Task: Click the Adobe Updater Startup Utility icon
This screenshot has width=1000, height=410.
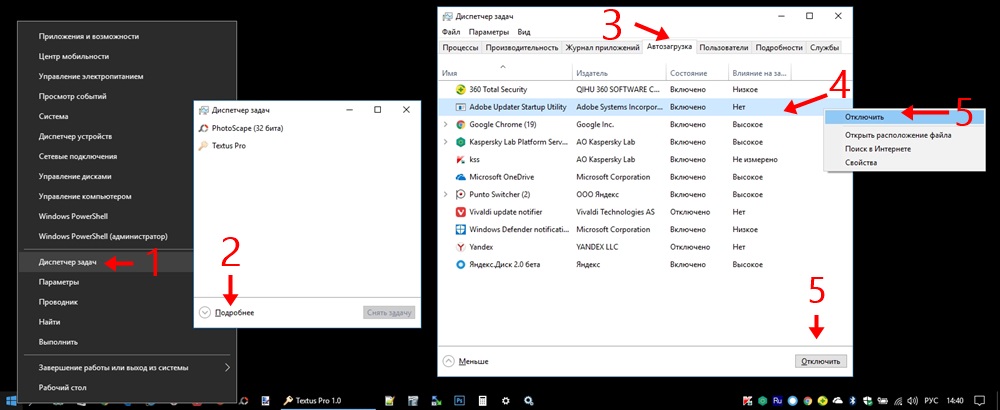Action: [460, 107]
